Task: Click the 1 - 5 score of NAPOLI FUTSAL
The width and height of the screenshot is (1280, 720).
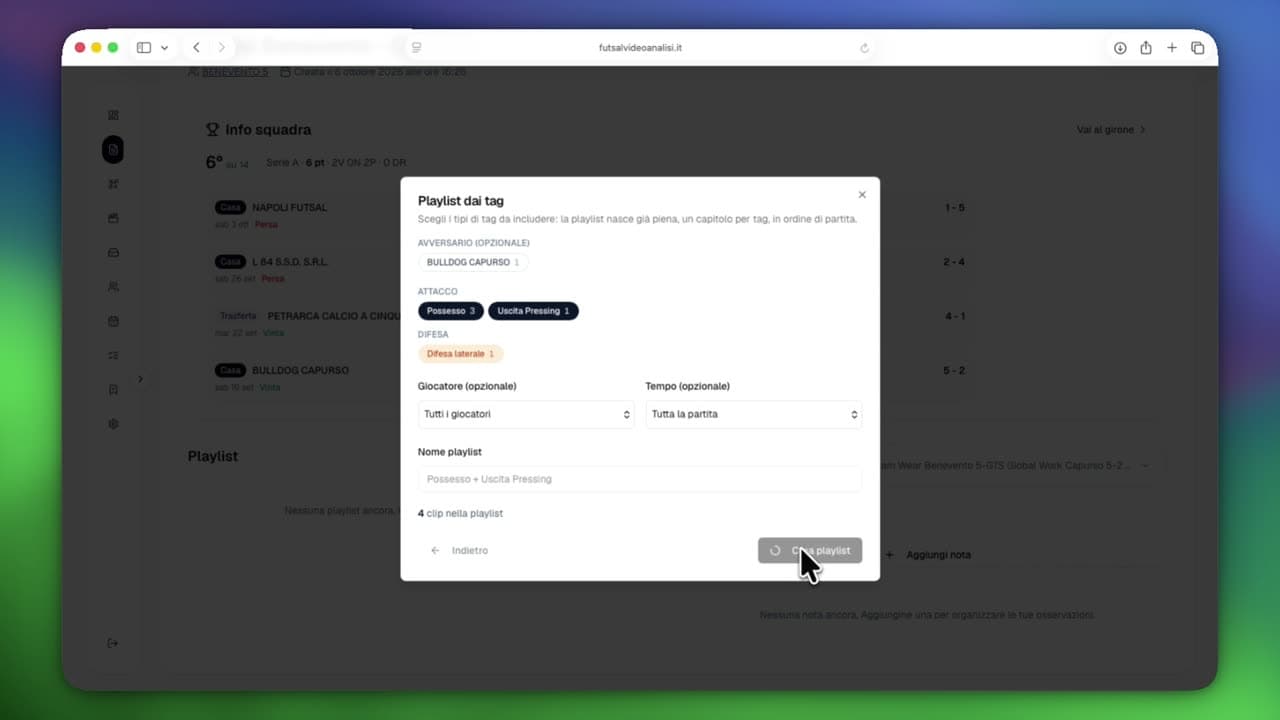Action: coord(954,208)
